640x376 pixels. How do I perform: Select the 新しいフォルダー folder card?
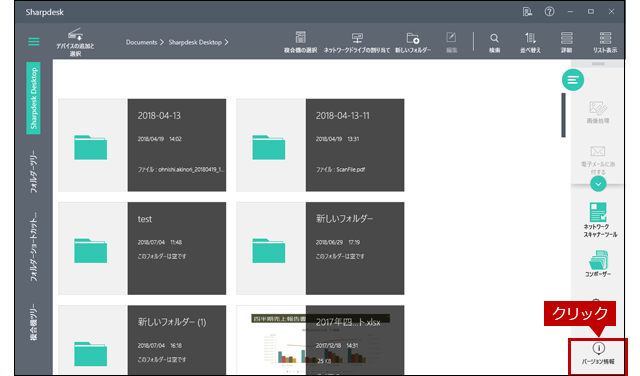[x=320, y=248]
